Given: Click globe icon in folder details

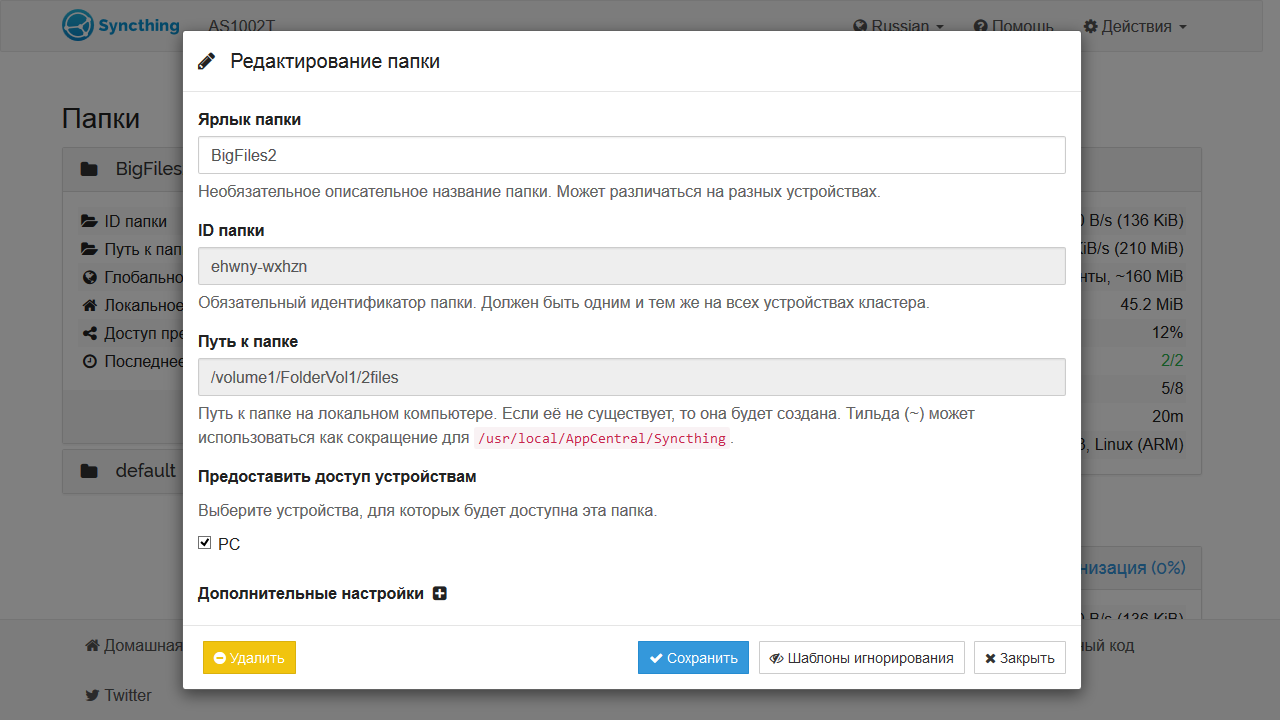Looking at the screenshot, I should tap(89, 277).
